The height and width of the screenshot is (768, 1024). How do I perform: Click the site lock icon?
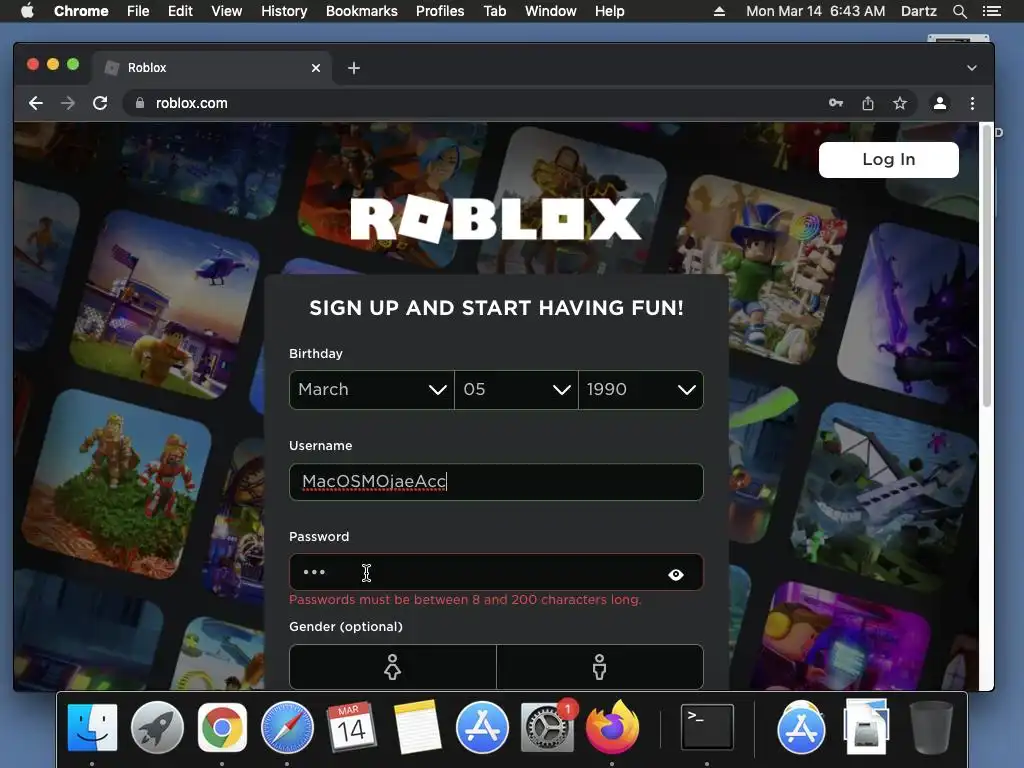point(139,103)
